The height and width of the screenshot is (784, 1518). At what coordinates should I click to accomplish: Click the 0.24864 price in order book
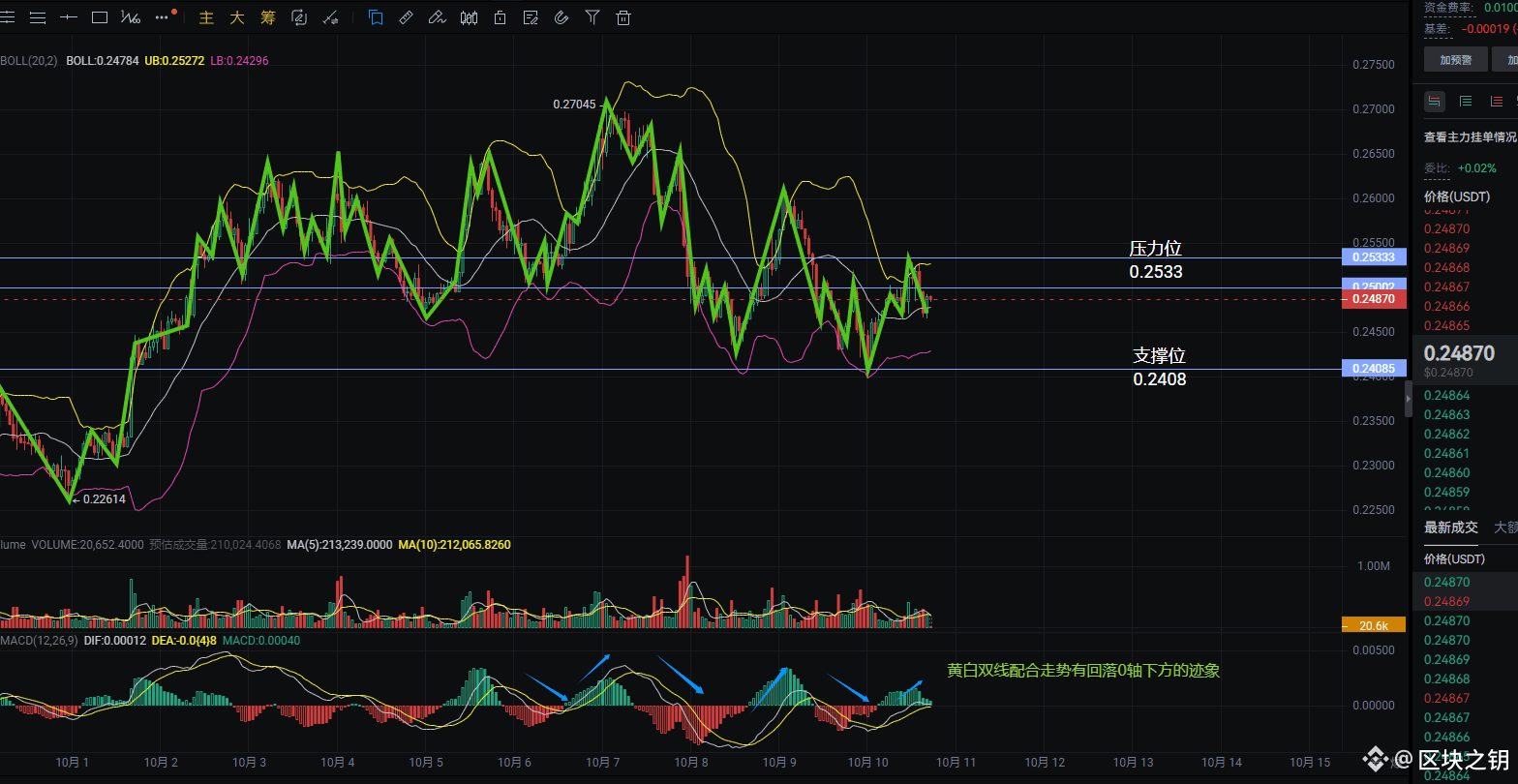point(1446,395)
